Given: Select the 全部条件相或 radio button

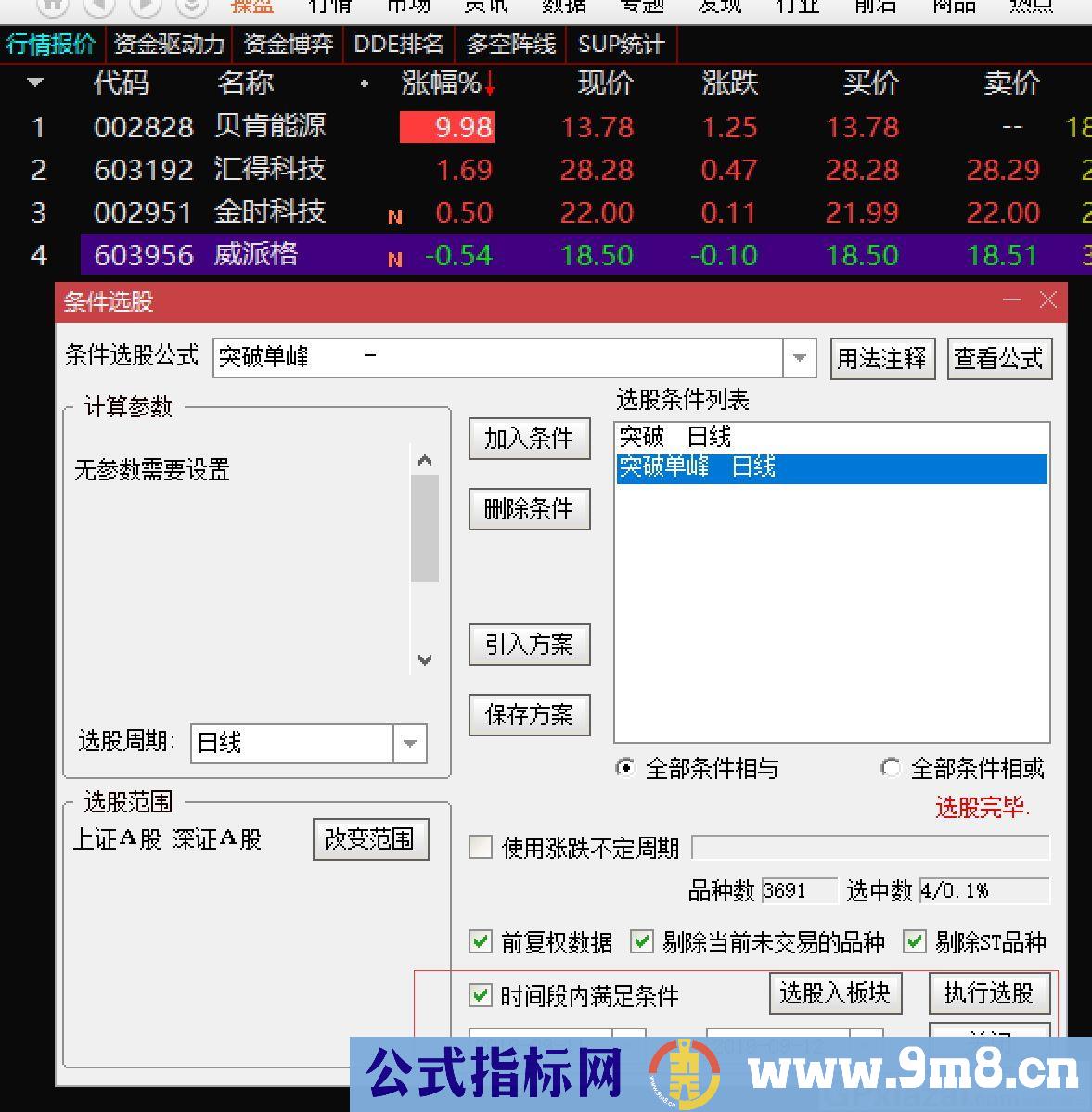Looking at the screenshot, I should click(890, 767).
